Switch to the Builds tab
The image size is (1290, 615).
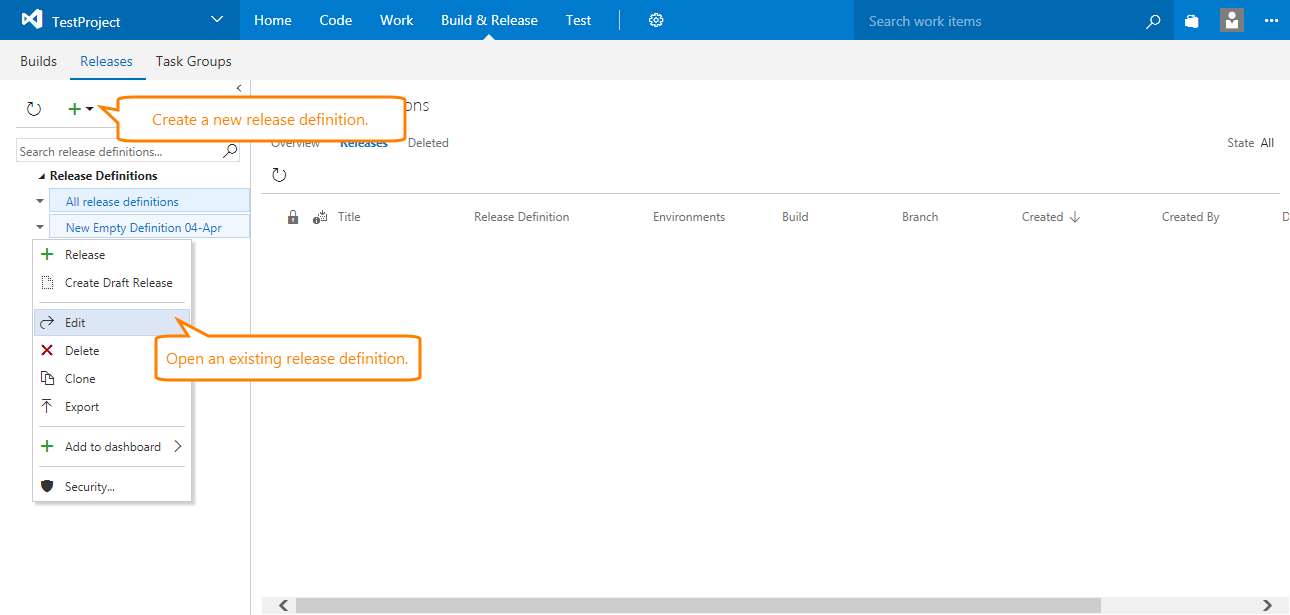click(38, 61)
